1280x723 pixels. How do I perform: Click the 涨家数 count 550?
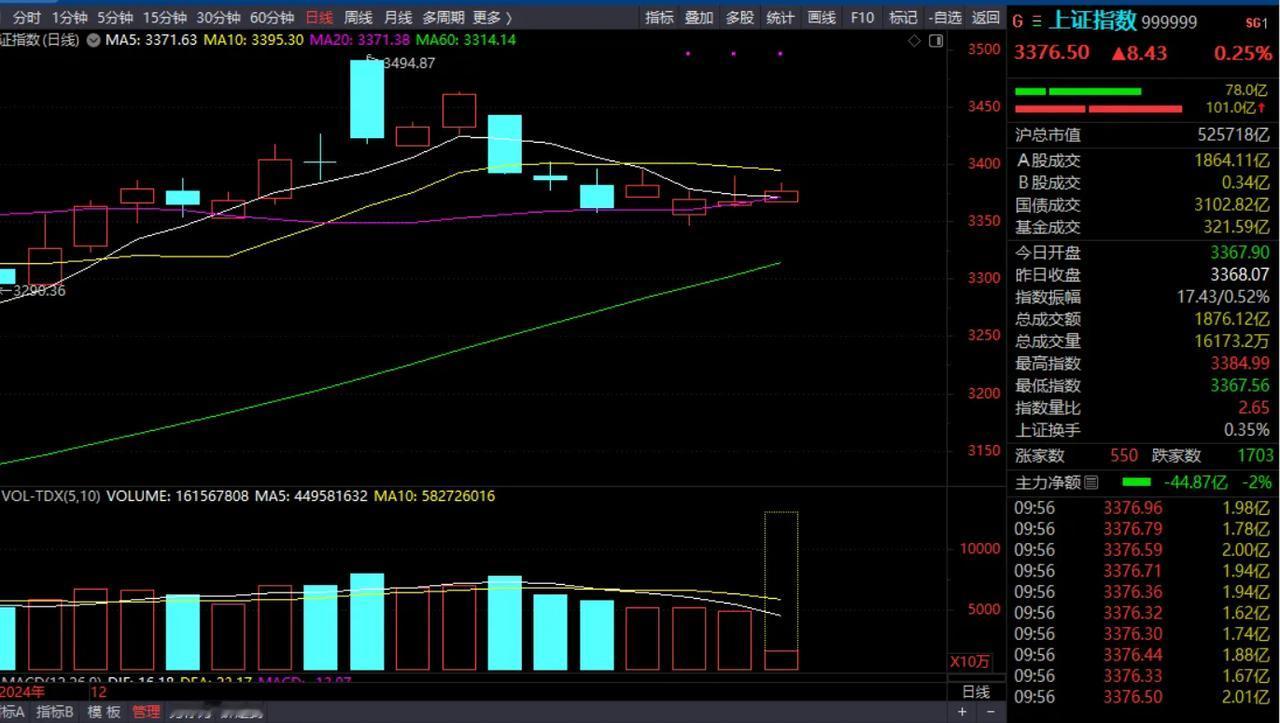1123,455
